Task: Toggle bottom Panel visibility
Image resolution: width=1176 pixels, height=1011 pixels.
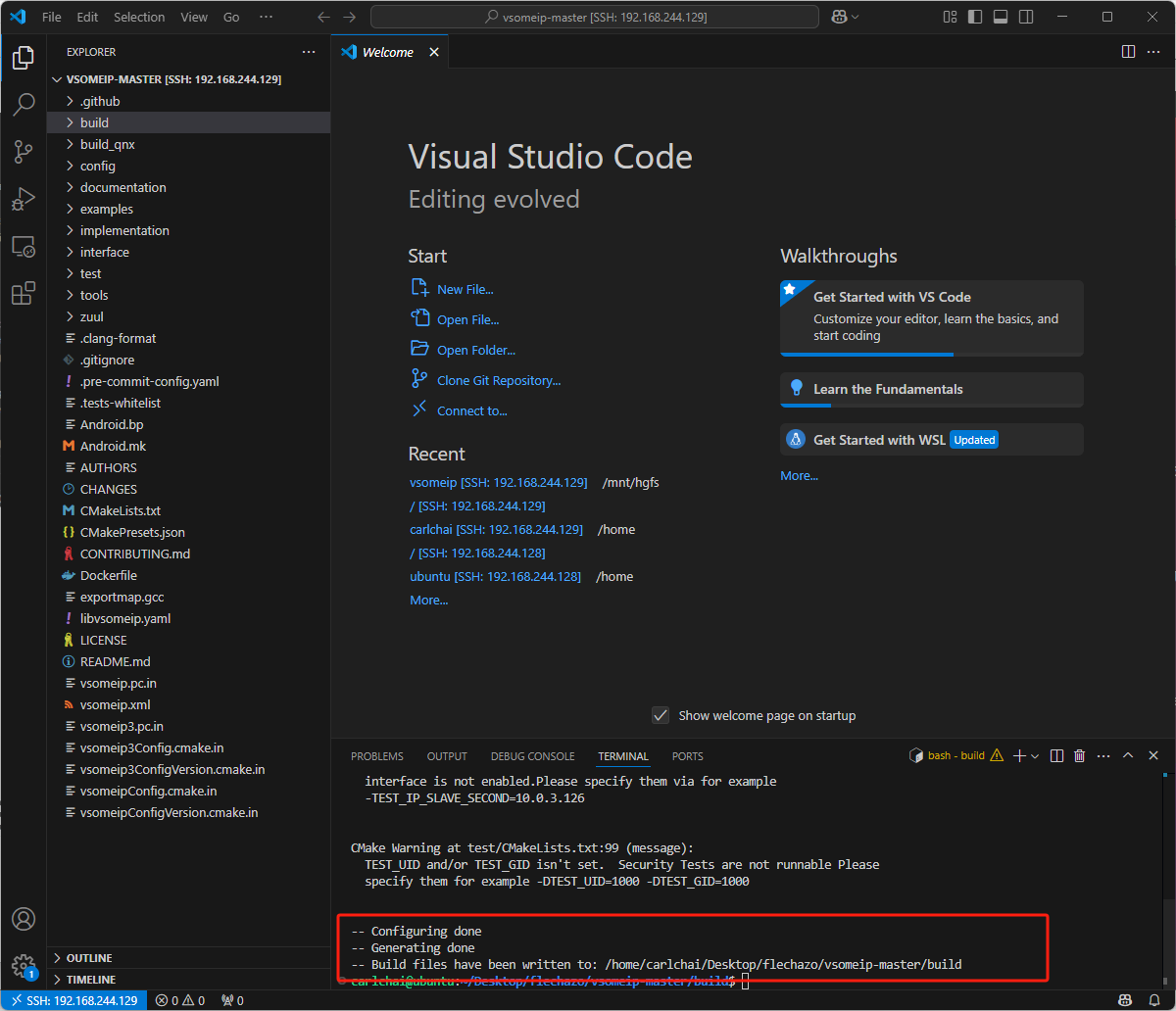Action: pos(1000,17)
